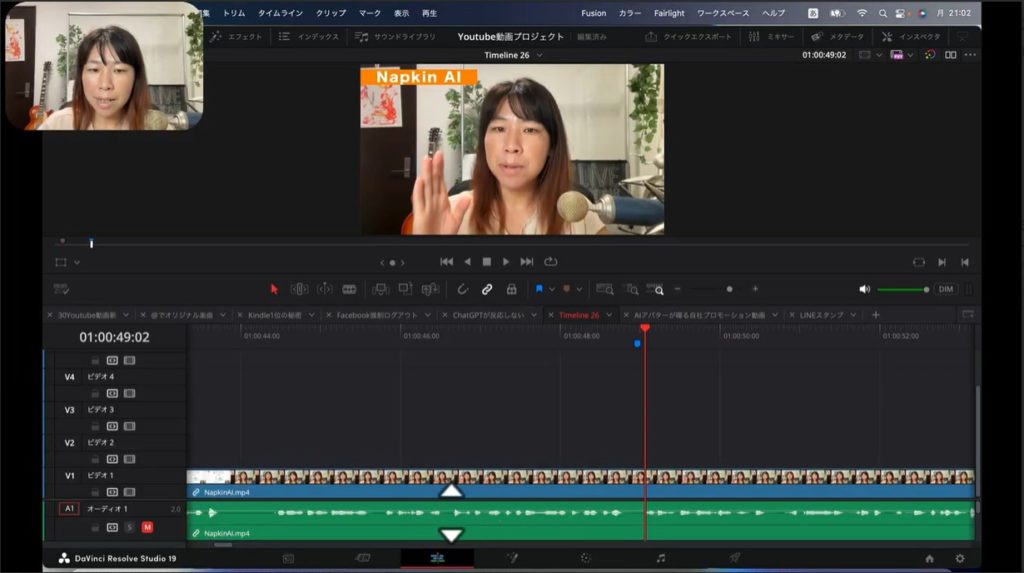Expand the Timeline 26 name dropdown above viewer
Viewport: 1024px width, 573px height.
[540, 55]
